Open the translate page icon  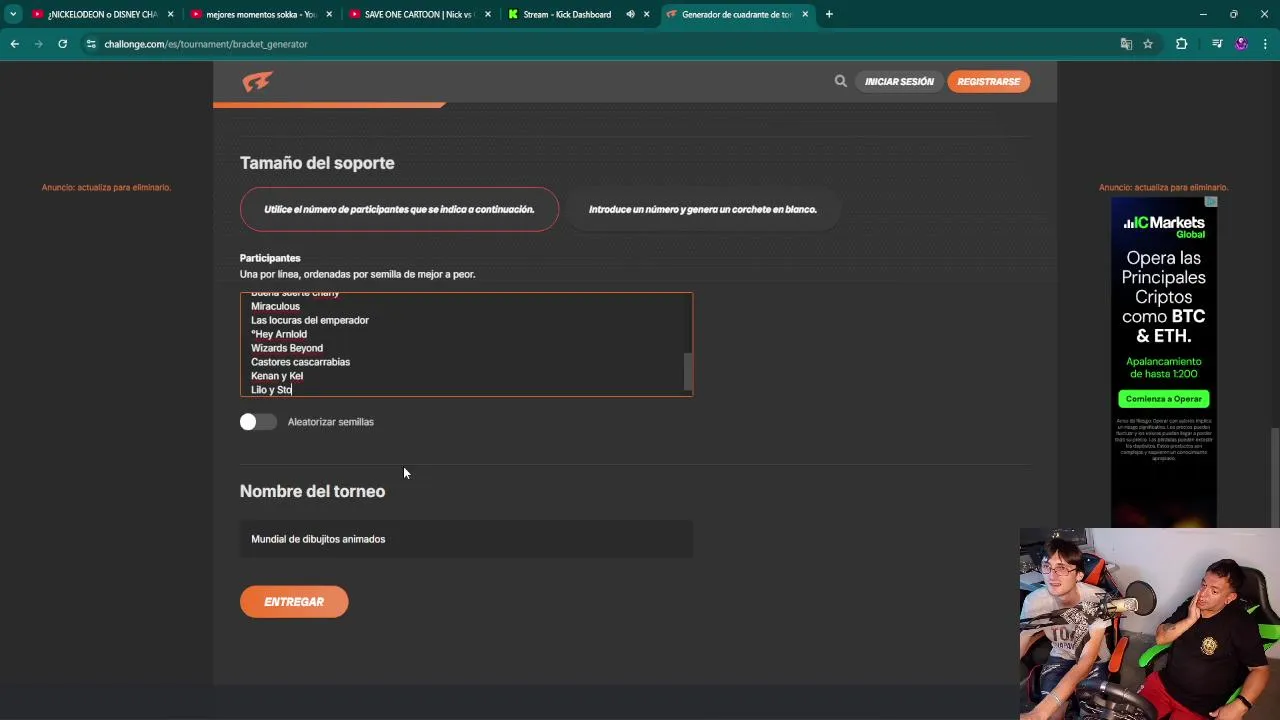click(x=1126, y=44)
